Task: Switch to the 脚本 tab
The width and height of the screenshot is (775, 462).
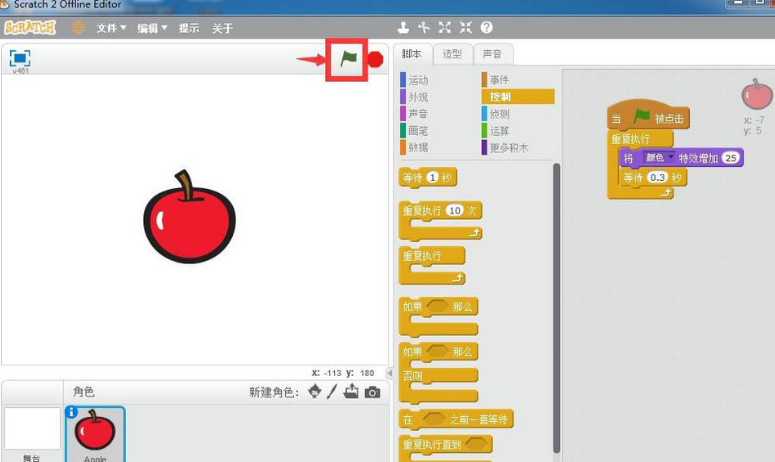Action: (x=413, y=54)
